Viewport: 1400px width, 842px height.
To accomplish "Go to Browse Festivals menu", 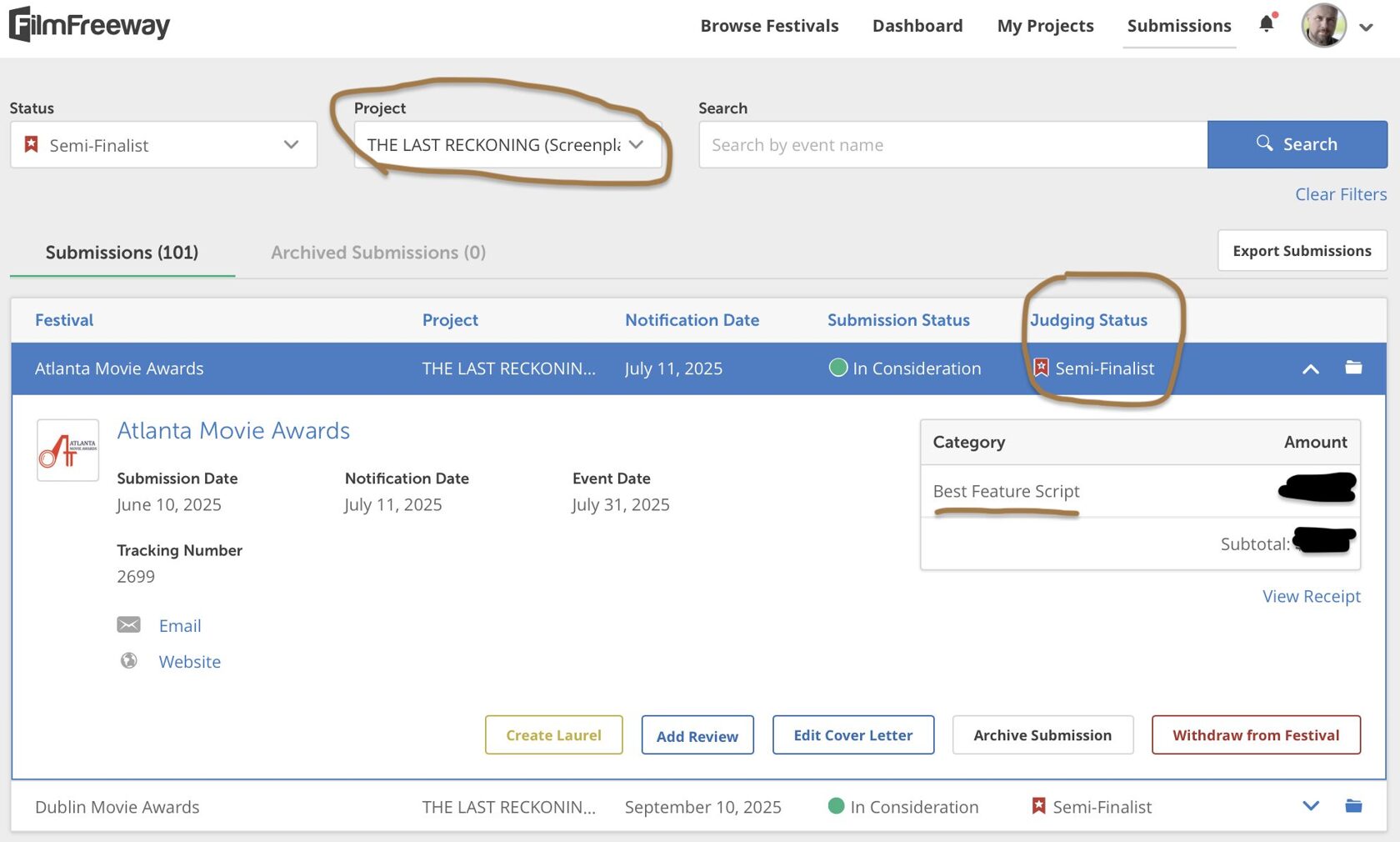I will pyautogui.click(x=769, y=26).
